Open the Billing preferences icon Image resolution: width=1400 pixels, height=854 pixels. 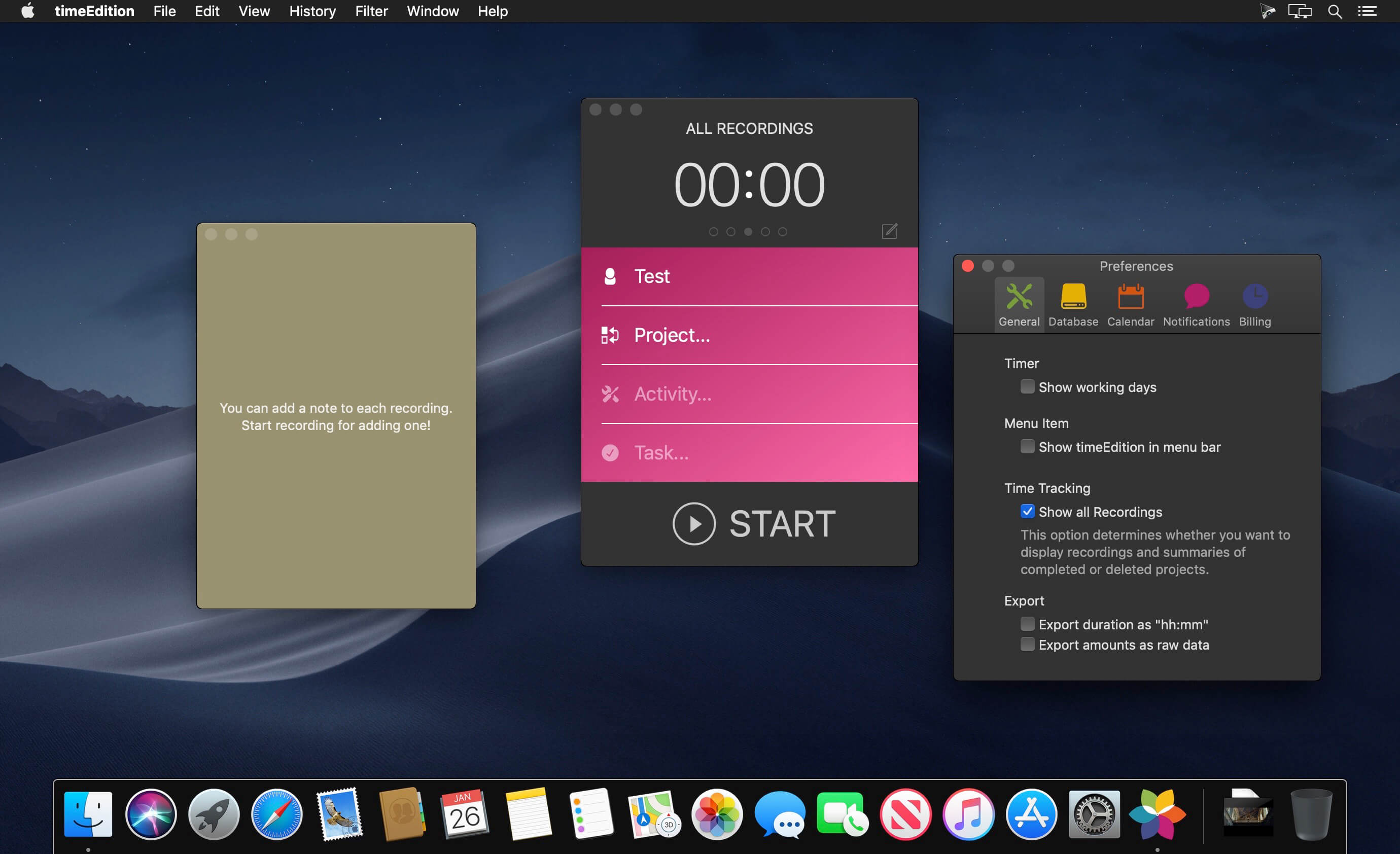point(1254,297)
